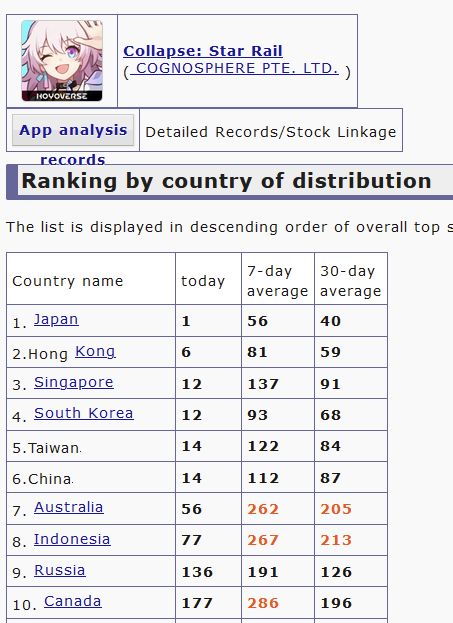Screen dimensions: 453x623
Task: Open the COGNOSPHERE PTE. LTD. publisher link
Action: coord(234,68)
